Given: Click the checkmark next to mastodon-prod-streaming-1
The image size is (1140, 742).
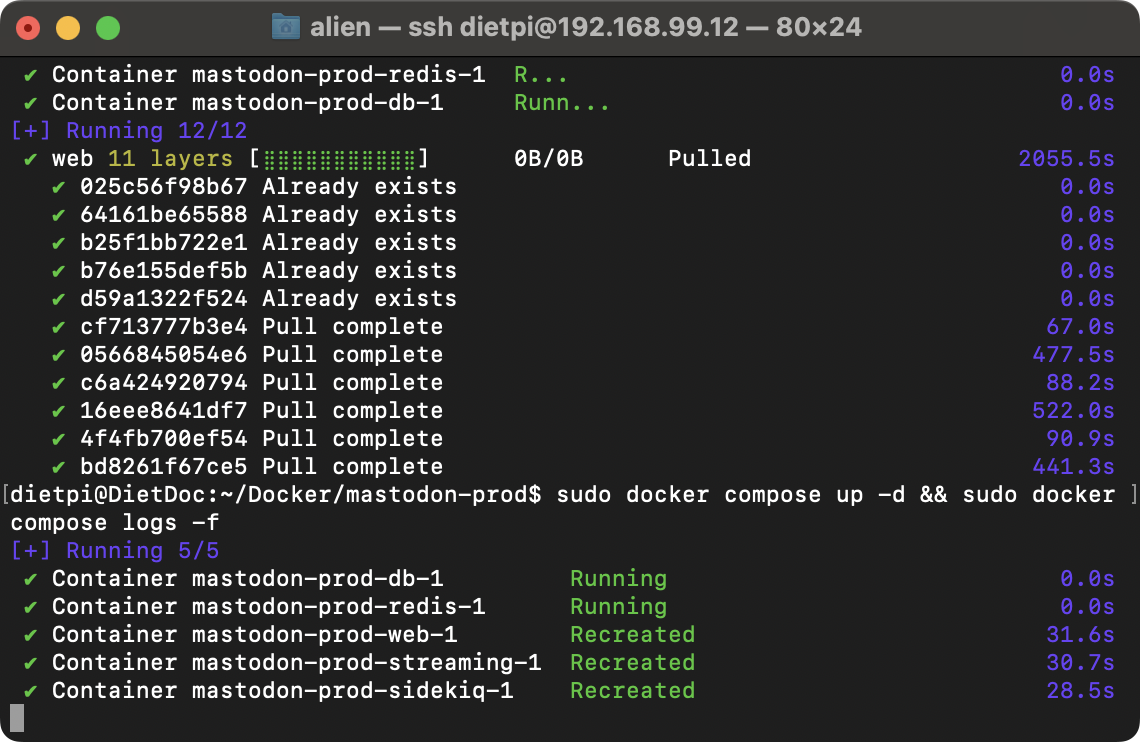Looking at the screenshot, I should (31, 663).
